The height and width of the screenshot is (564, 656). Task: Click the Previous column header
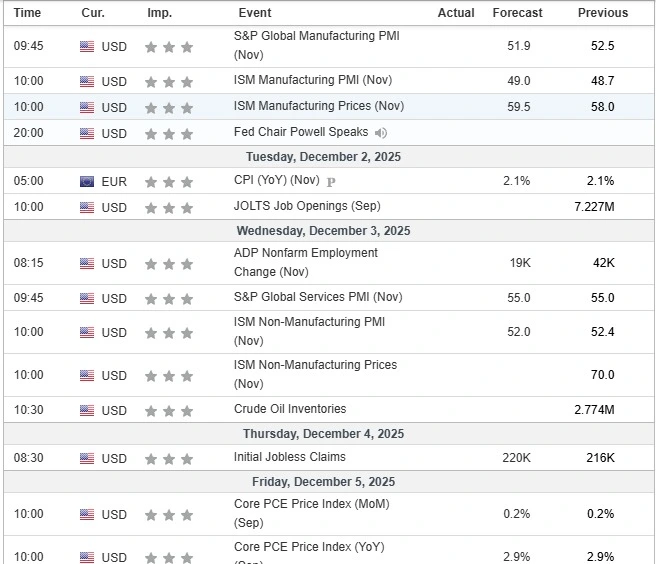pyautogui.click(x=602, y=13)
